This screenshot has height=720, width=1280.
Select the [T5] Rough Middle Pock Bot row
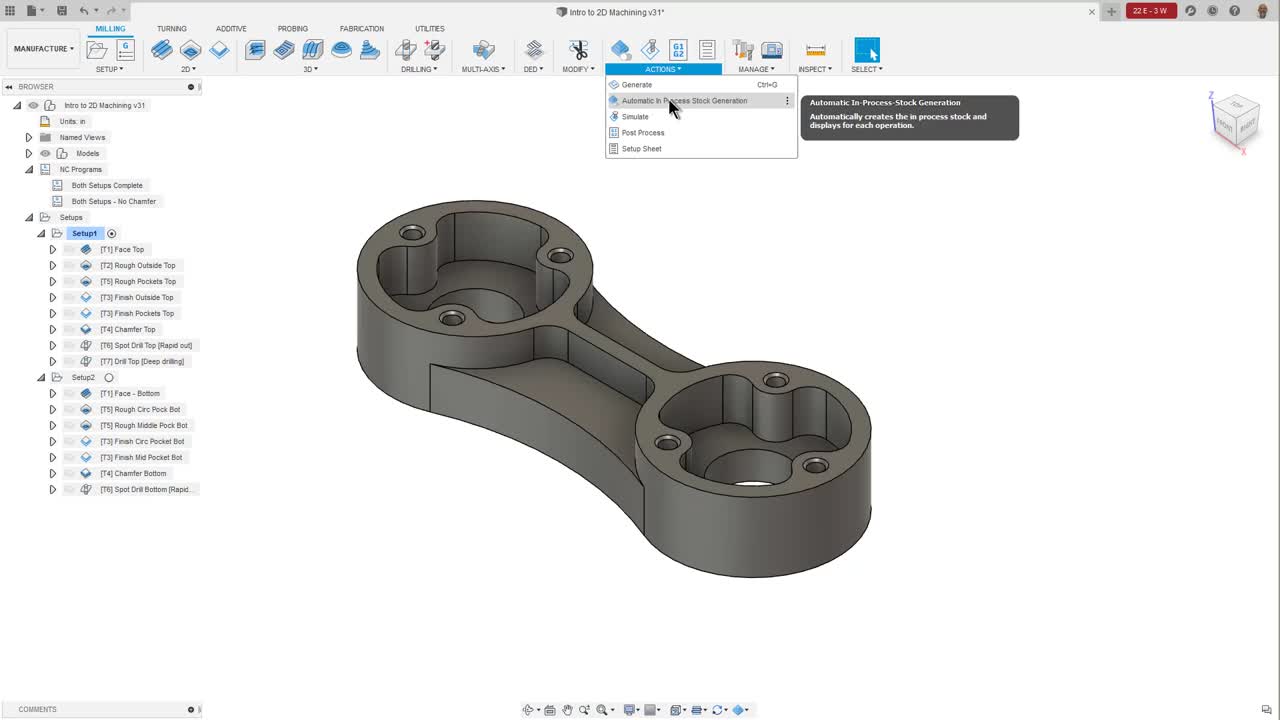pyautogui.click(x=143, y=425)
